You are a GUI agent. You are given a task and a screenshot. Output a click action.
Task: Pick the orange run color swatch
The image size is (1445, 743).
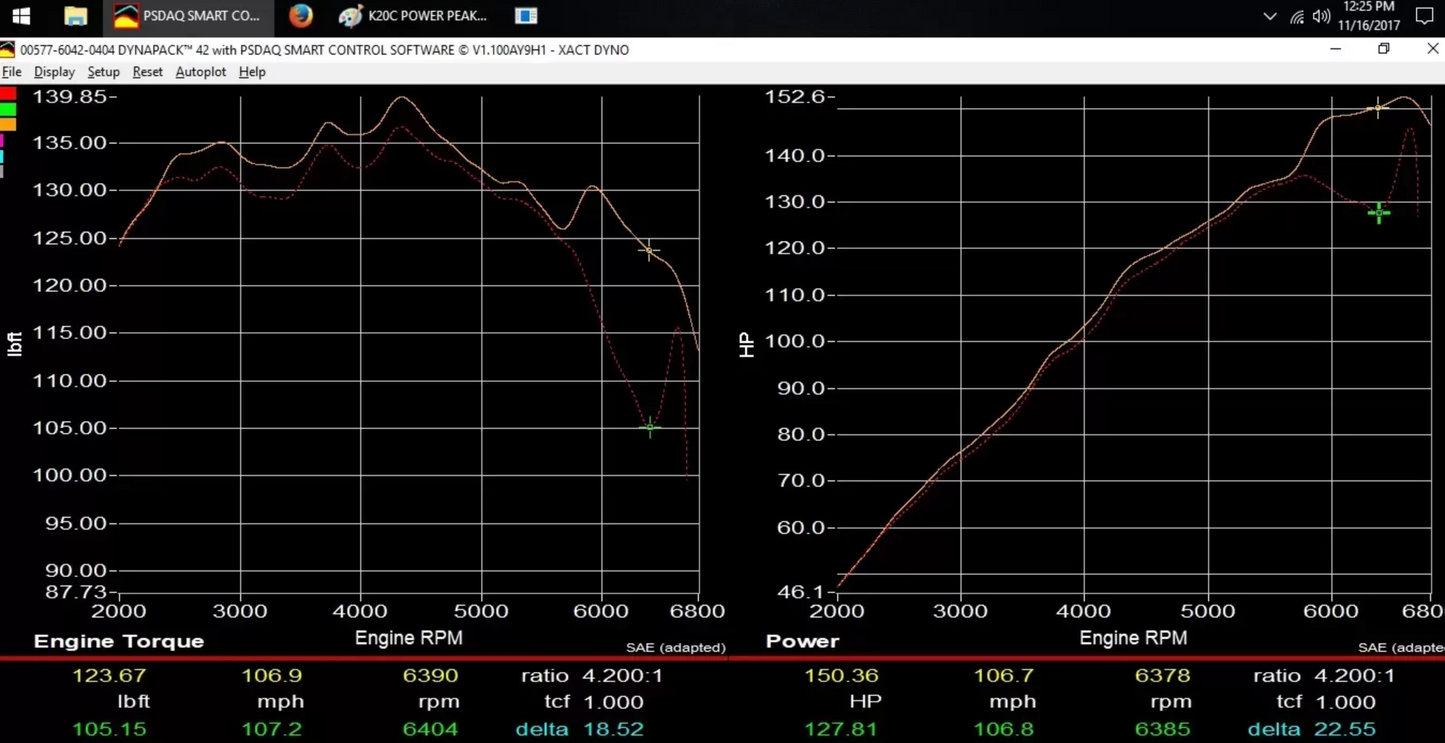tap(8, 124)
